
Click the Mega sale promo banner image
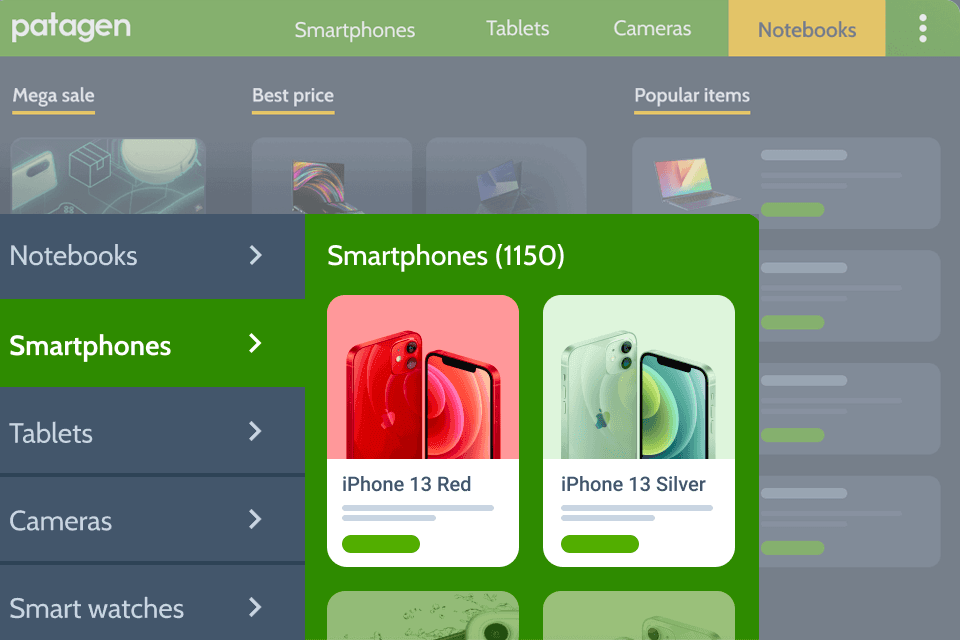coord(108,176)
